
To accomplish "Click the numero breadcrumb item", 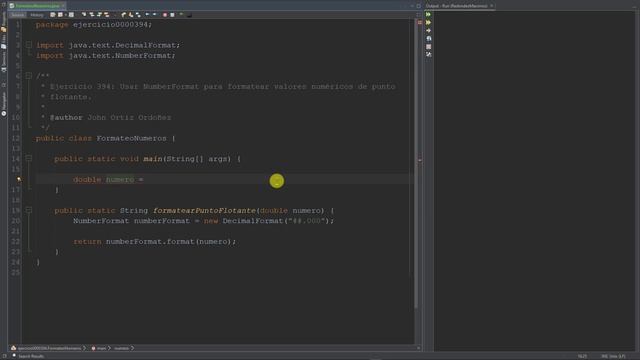I will (122, 348).
